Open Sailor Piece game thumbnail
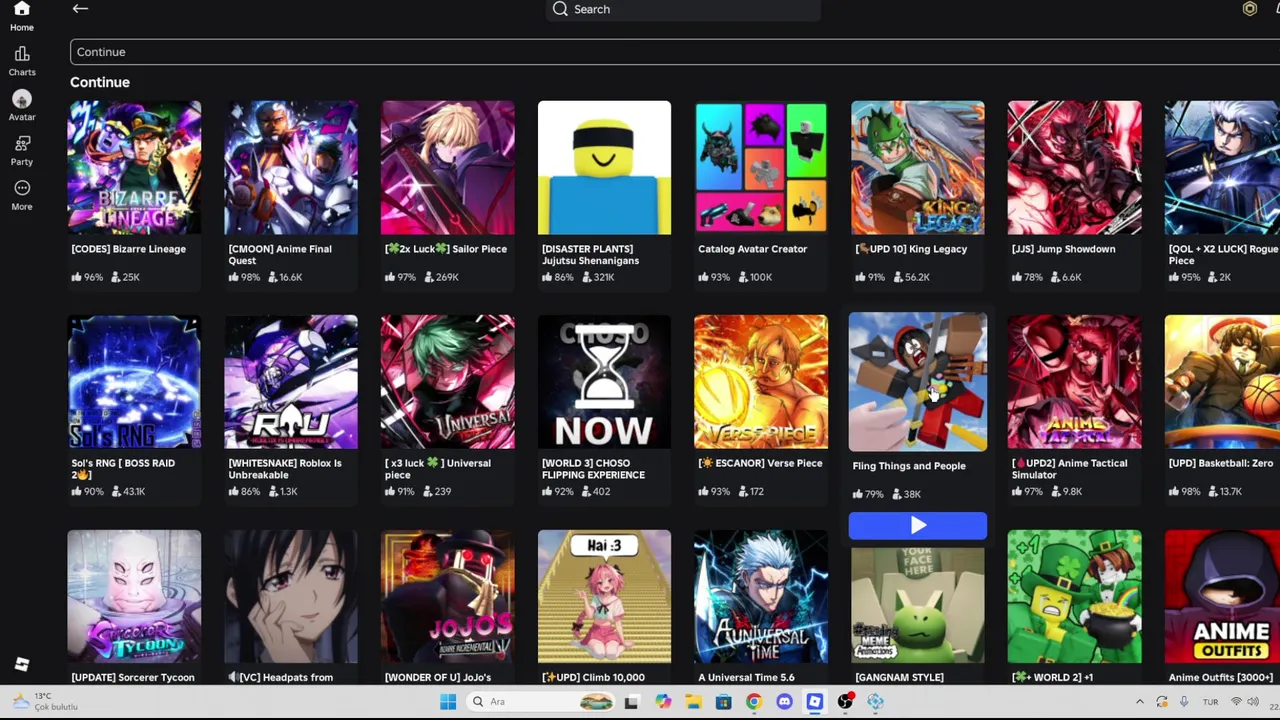The height and width of the screenshot is (720, 1280). [x=448, y=168]
